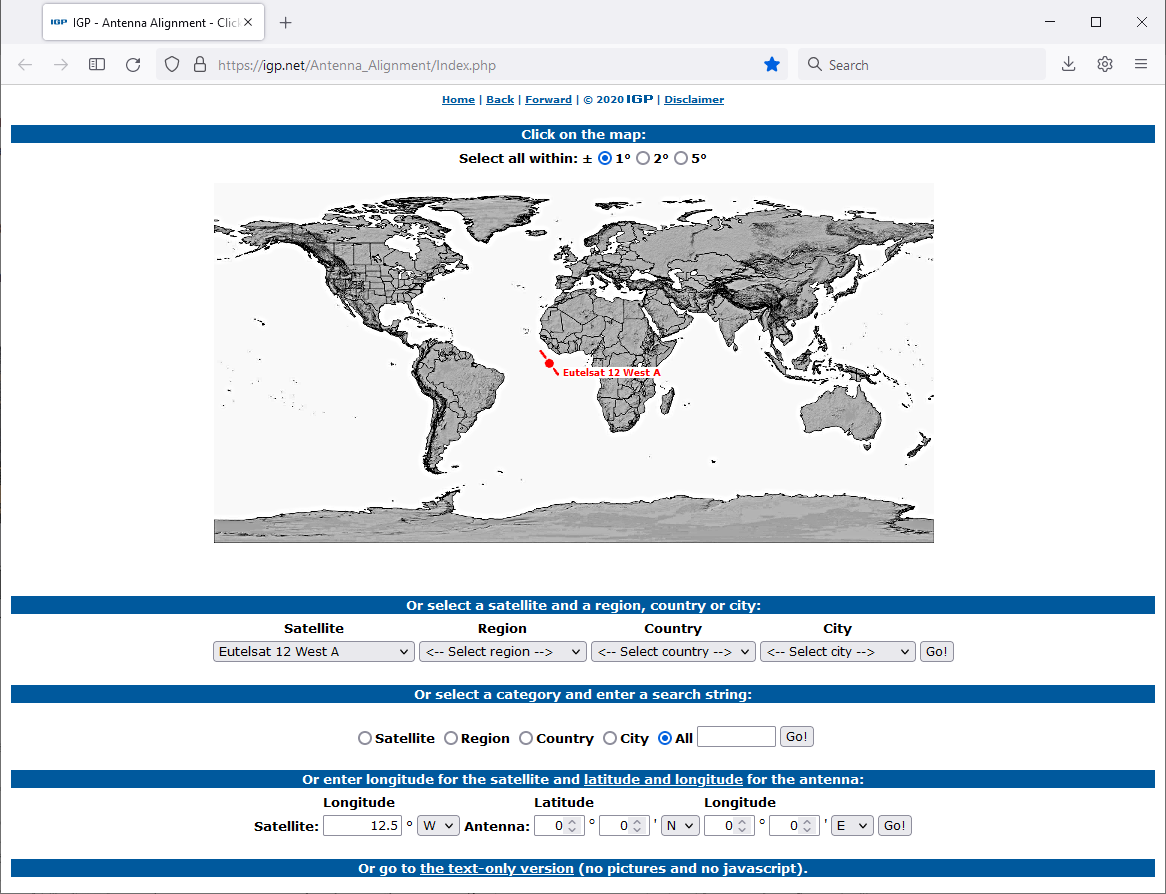
Task: Open the Select city dropdown
Action: (837, 652)
